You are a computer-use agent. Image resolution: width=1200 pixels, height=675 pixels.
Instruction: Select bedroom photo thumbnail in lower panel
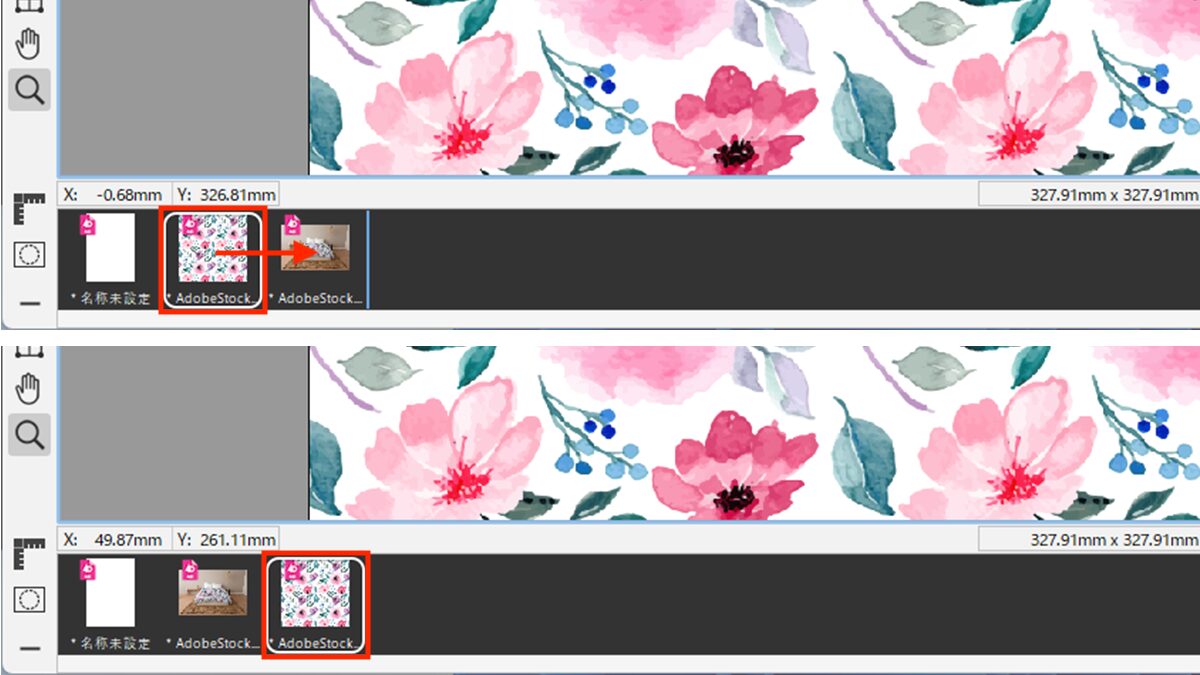pos(212,592)
